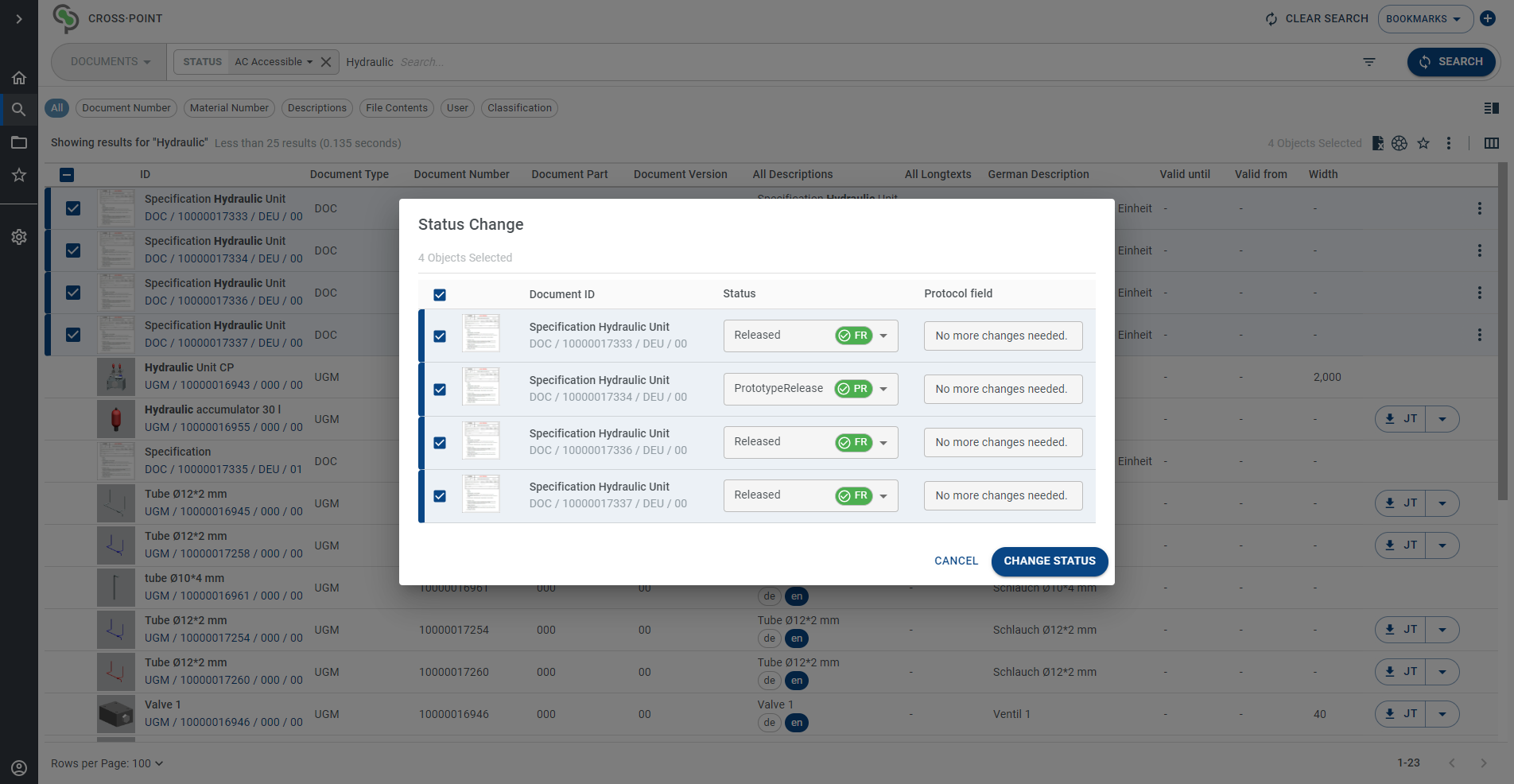Open status dropdown for document 10000017337
This screenshot has width=1514, height=784.
point(810,495)
